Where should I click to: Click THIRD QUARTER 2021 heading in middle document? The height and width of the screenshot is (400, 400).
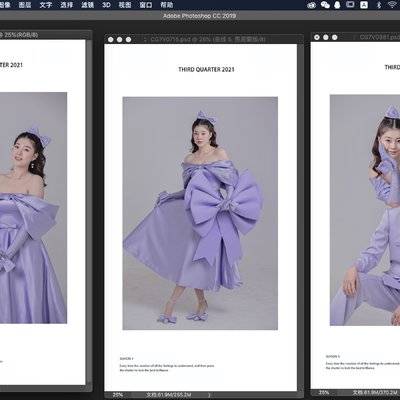click(206, 69)
